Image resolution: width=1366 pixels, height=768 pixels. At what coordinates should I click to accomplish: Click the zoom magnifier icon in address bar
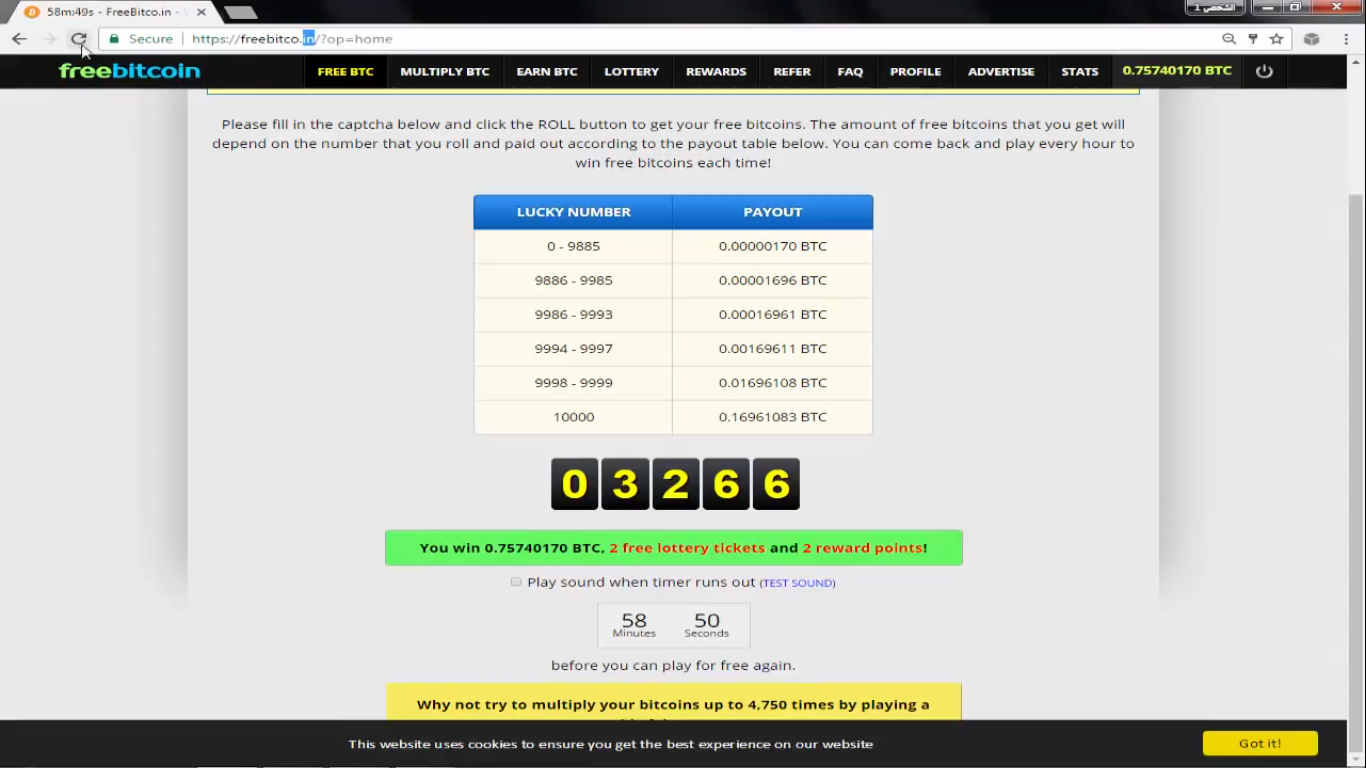(x=1229, y=39)
